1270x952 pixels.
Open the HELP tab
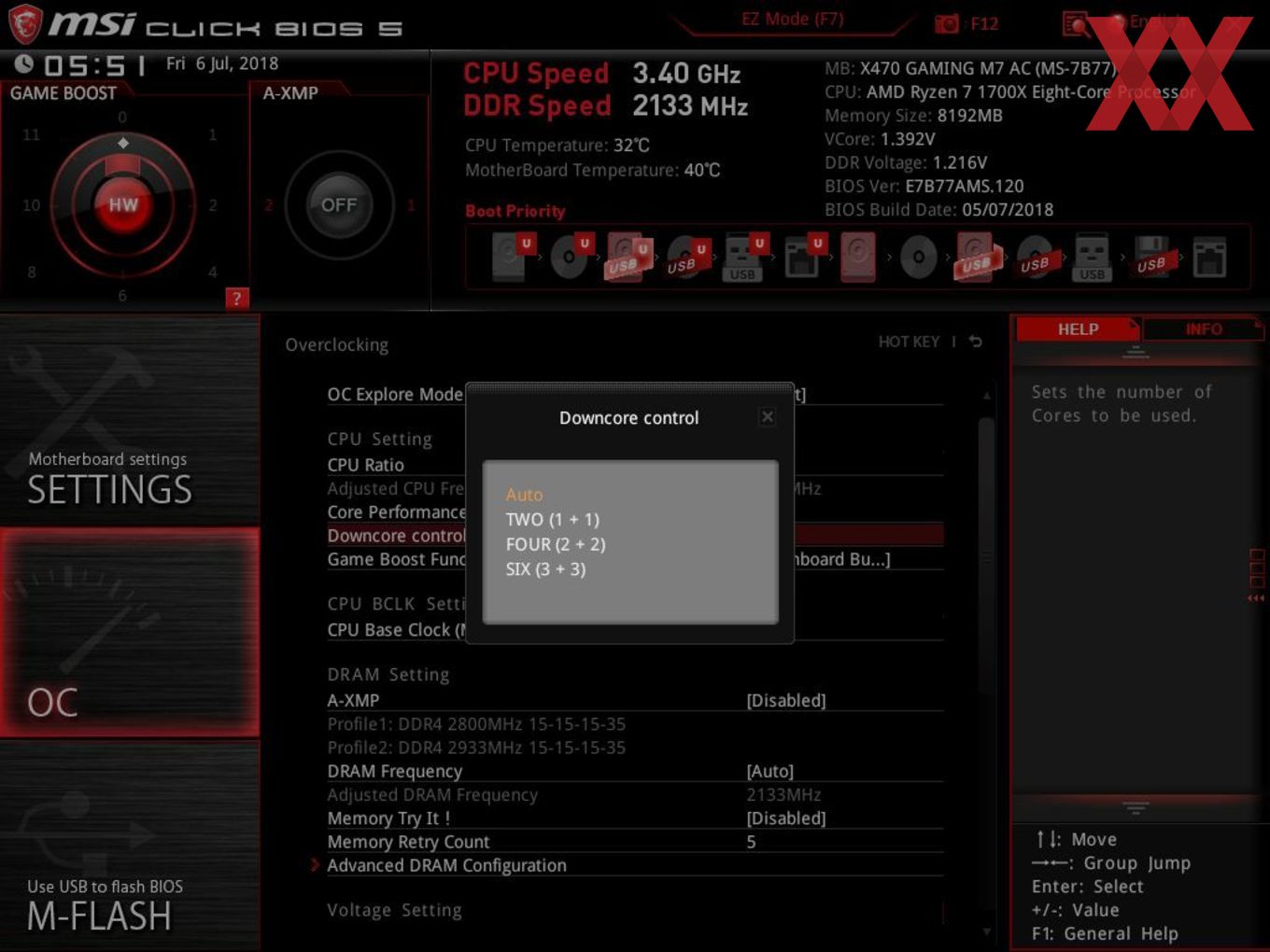[1078, 329]
